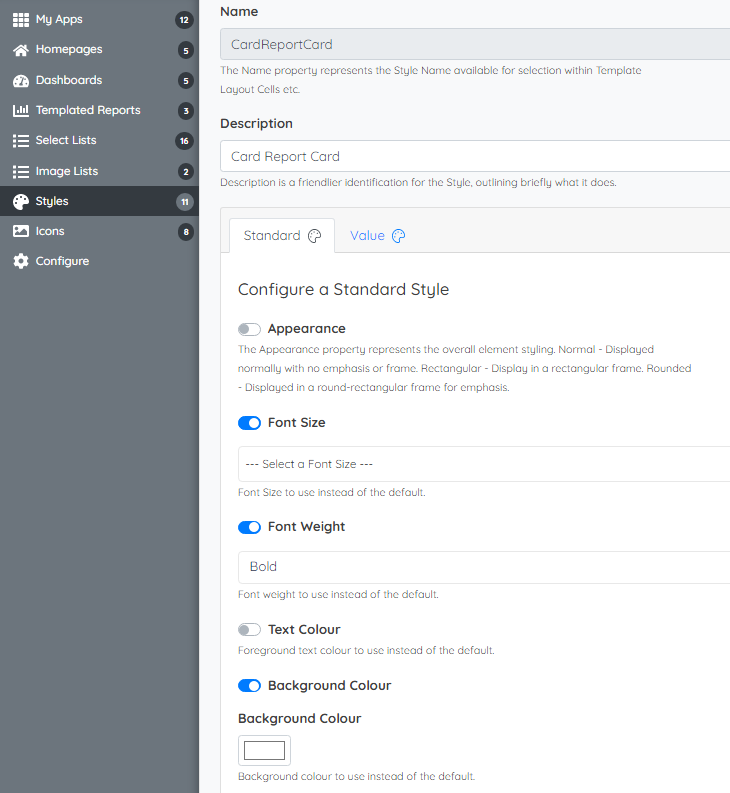Select Styles in the sidebar

tap(99, 201)
